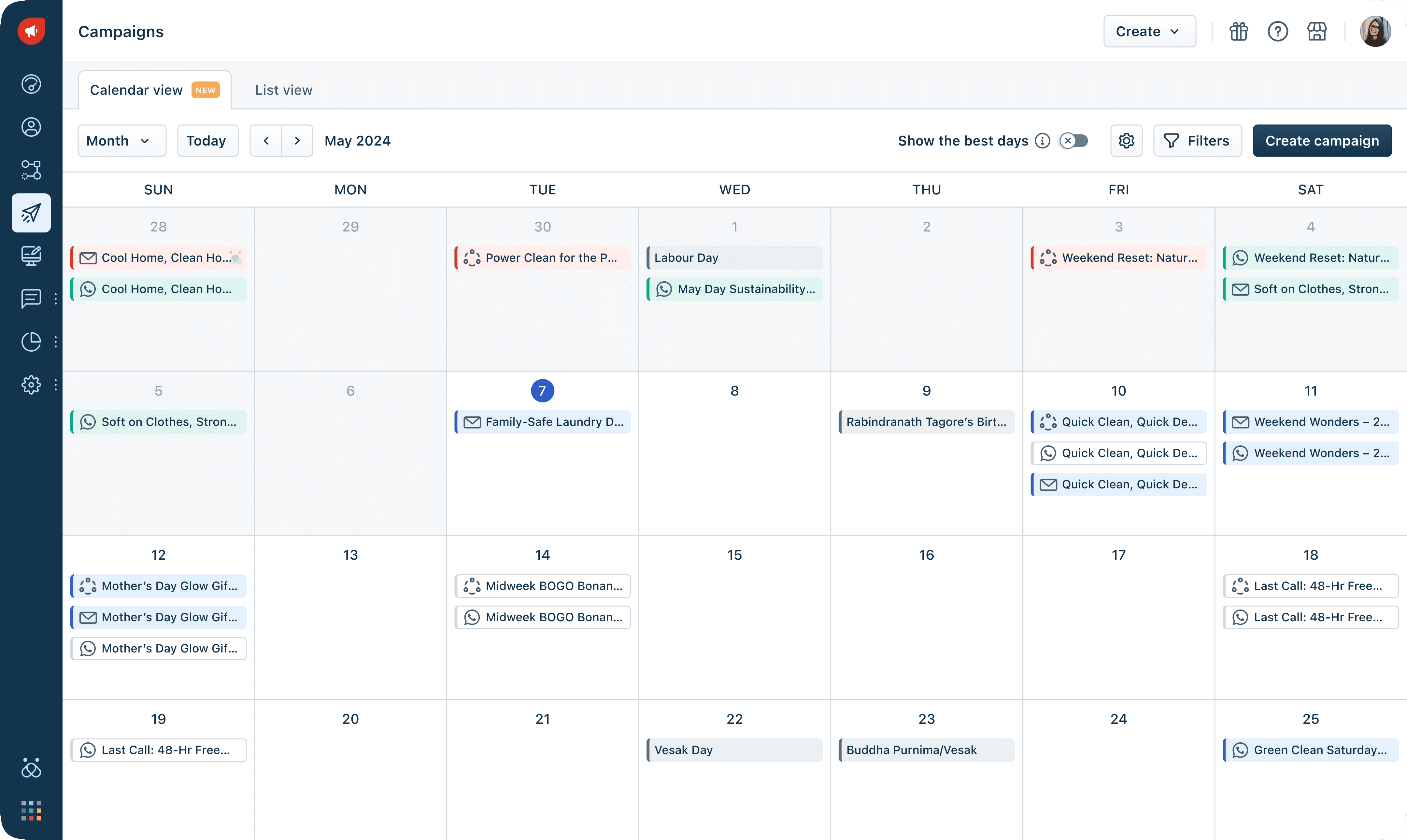The height and width of the screenshot is (840, 1407).
Task: Toggle Show the best days switch
Action: tap(1074, 141)
